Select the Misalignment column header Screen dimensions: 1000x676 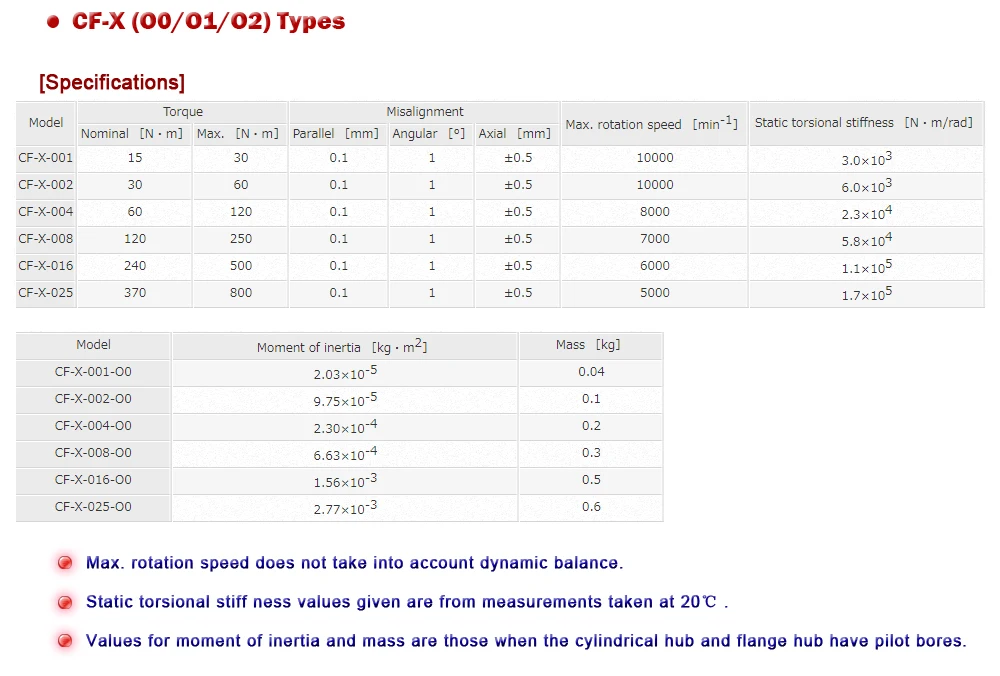425,112
